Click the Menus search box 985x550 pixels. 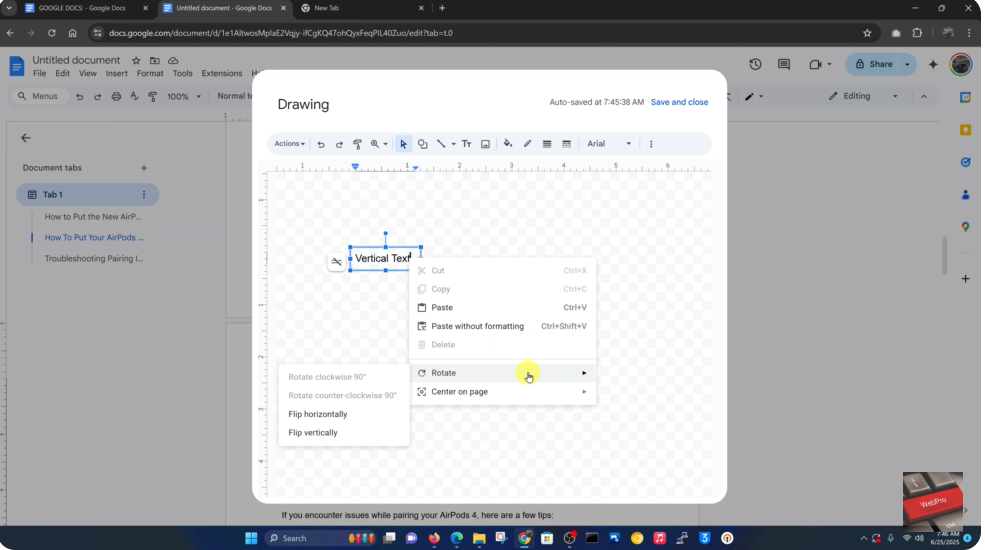point(39,96)
